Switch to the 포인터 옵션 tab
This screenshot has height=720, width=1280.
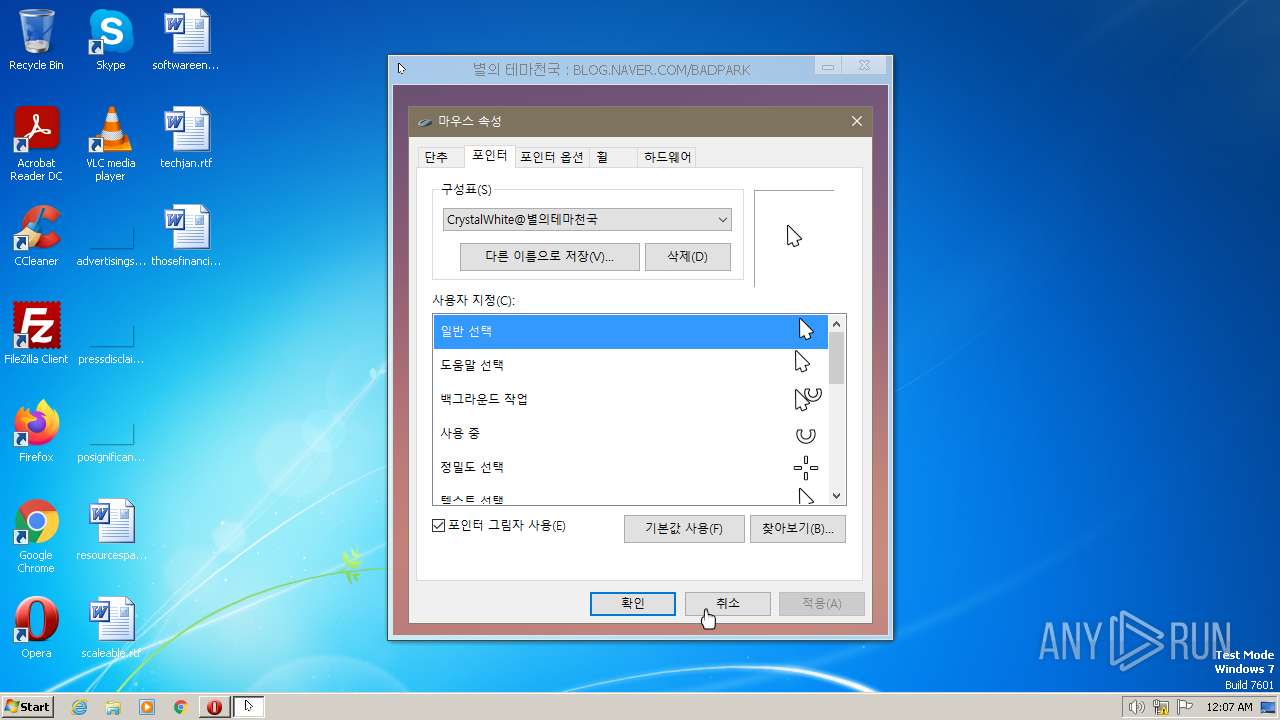click(552, 157)
